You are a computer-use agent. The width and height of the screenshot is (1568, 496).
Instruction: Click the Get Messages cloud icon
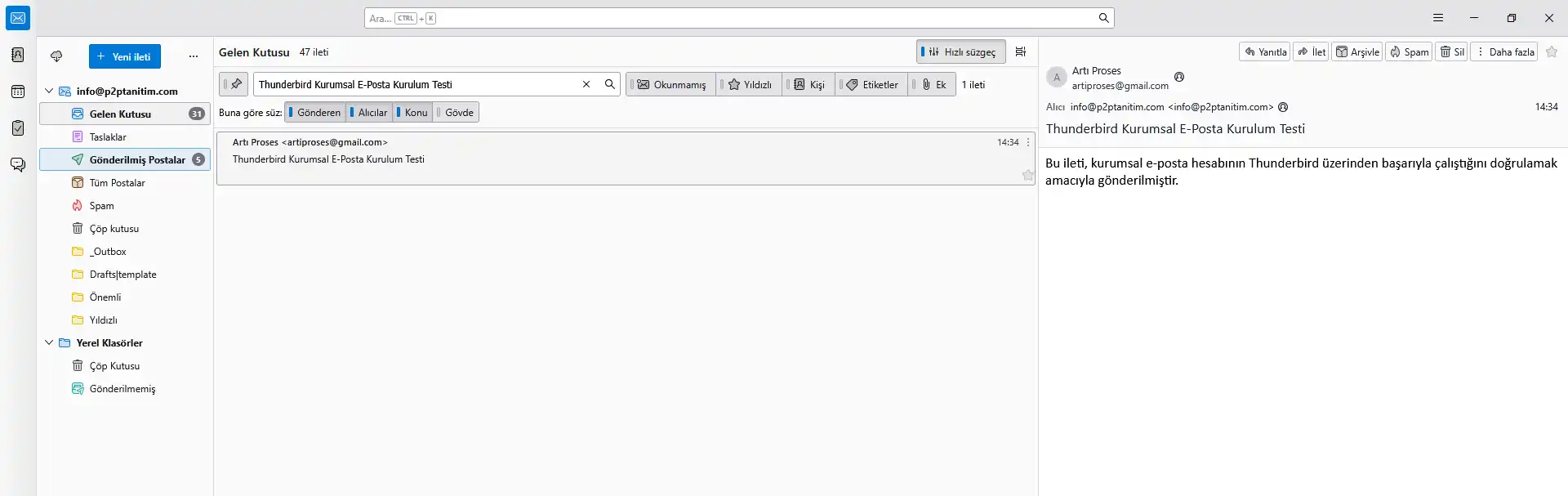click(x=56, y=56)
